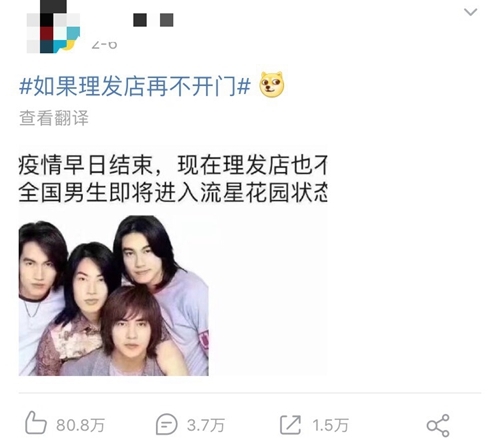The width and height of the screenshot is (500, 440).
Task: Tap the thumbs-up like icon
Action: tap(36, 422)
